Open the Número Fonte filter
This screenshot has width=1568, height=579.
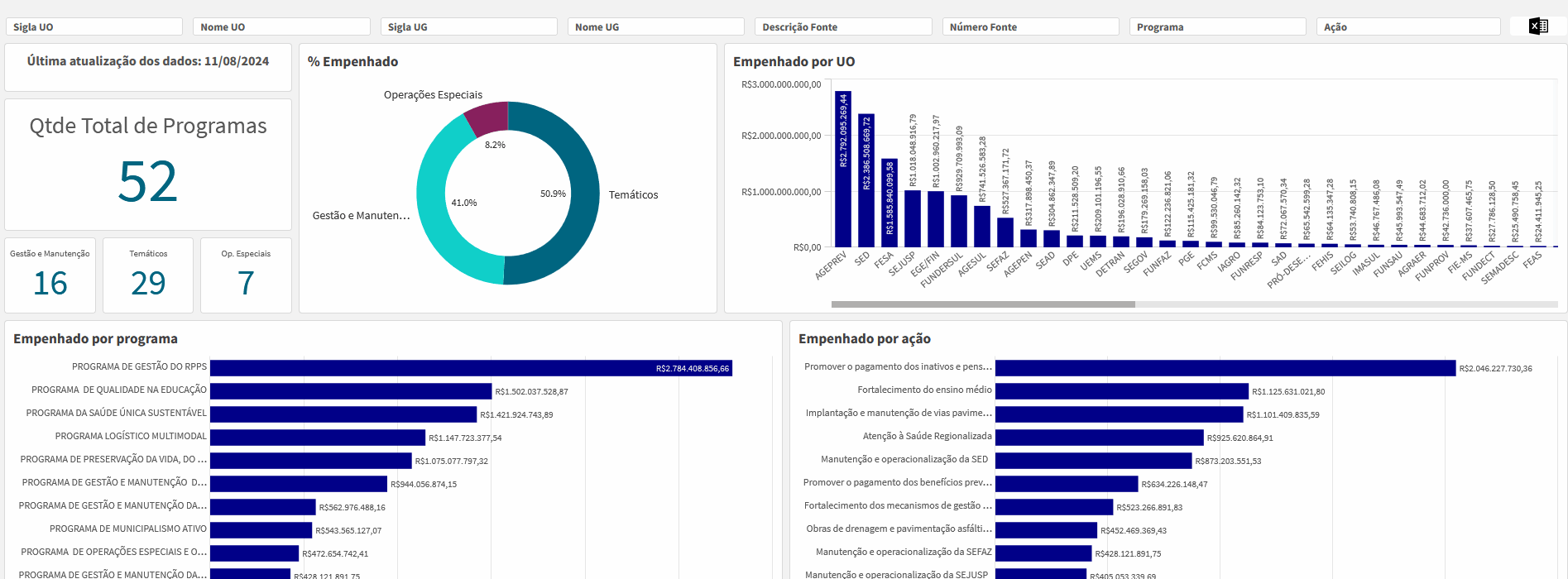pyautogui.click(x=1030, y=27)
